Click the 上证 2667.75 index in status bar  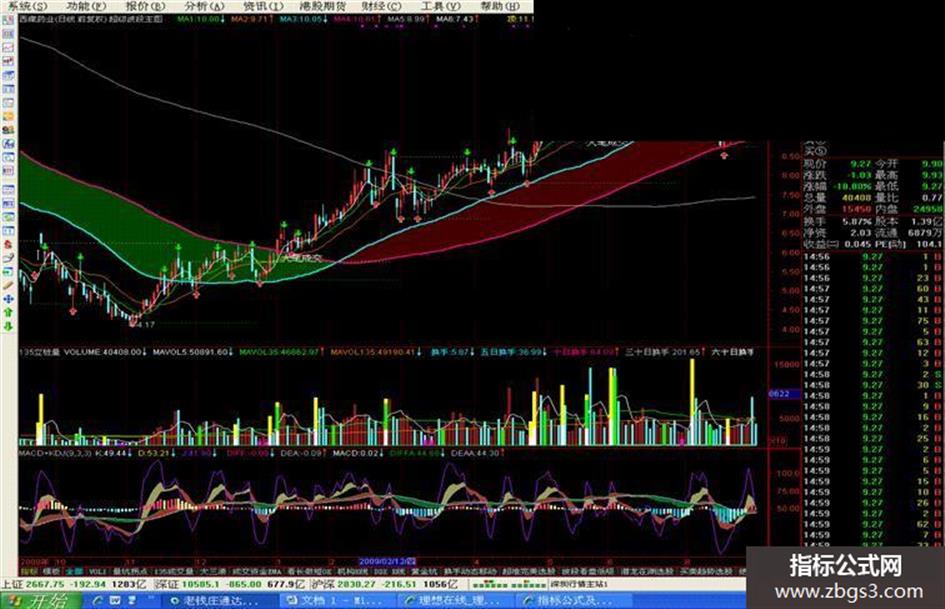pyautogui.click(x=74, y=584)
